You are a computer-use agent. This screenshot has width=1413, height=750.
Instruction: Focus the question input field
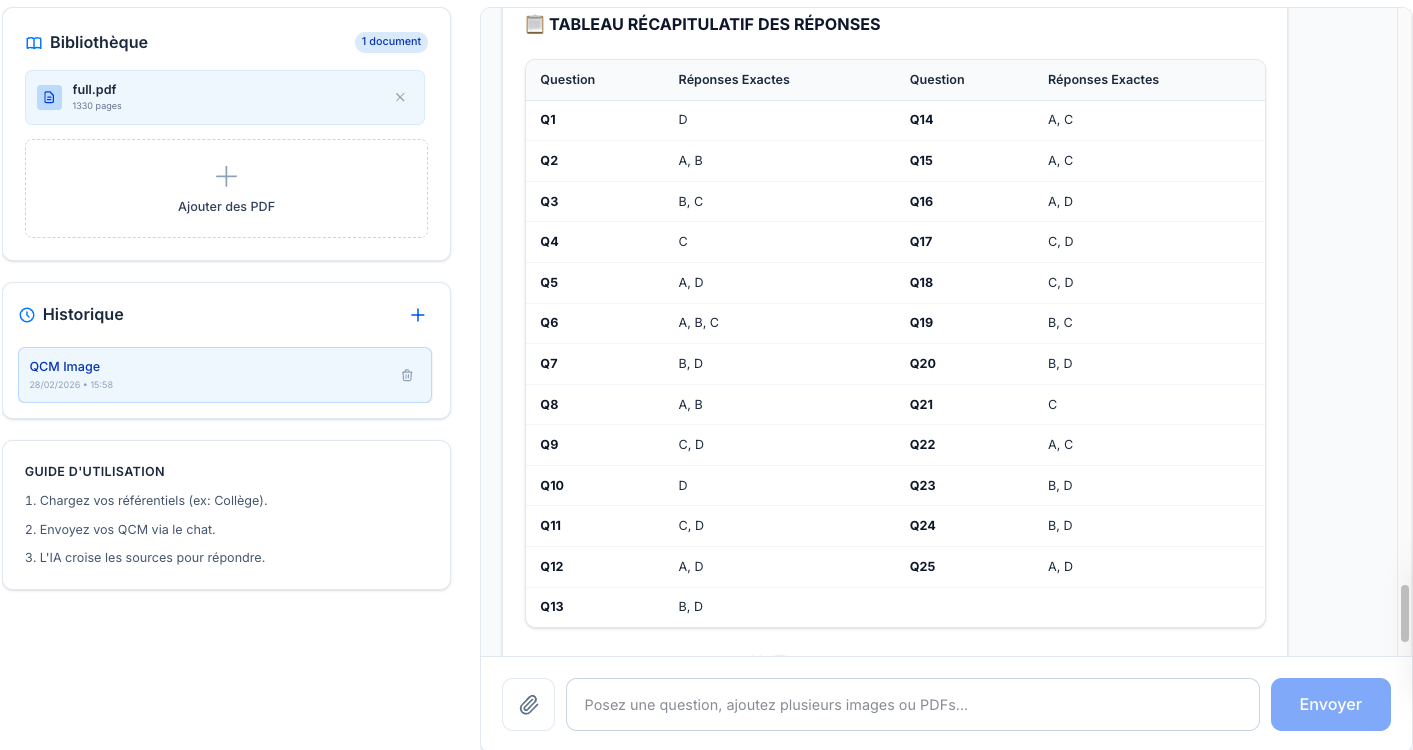912,705
